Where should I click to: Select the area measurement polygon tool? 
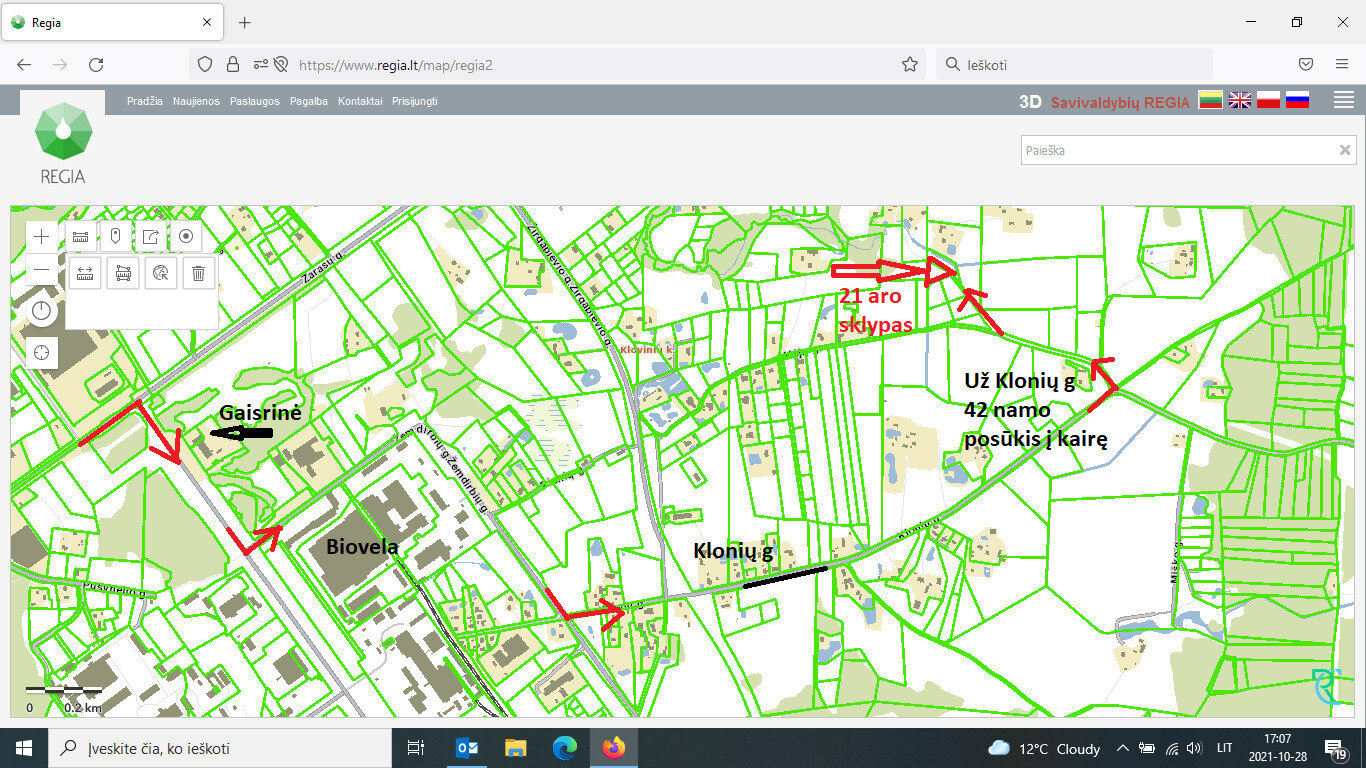coord(123,273)
